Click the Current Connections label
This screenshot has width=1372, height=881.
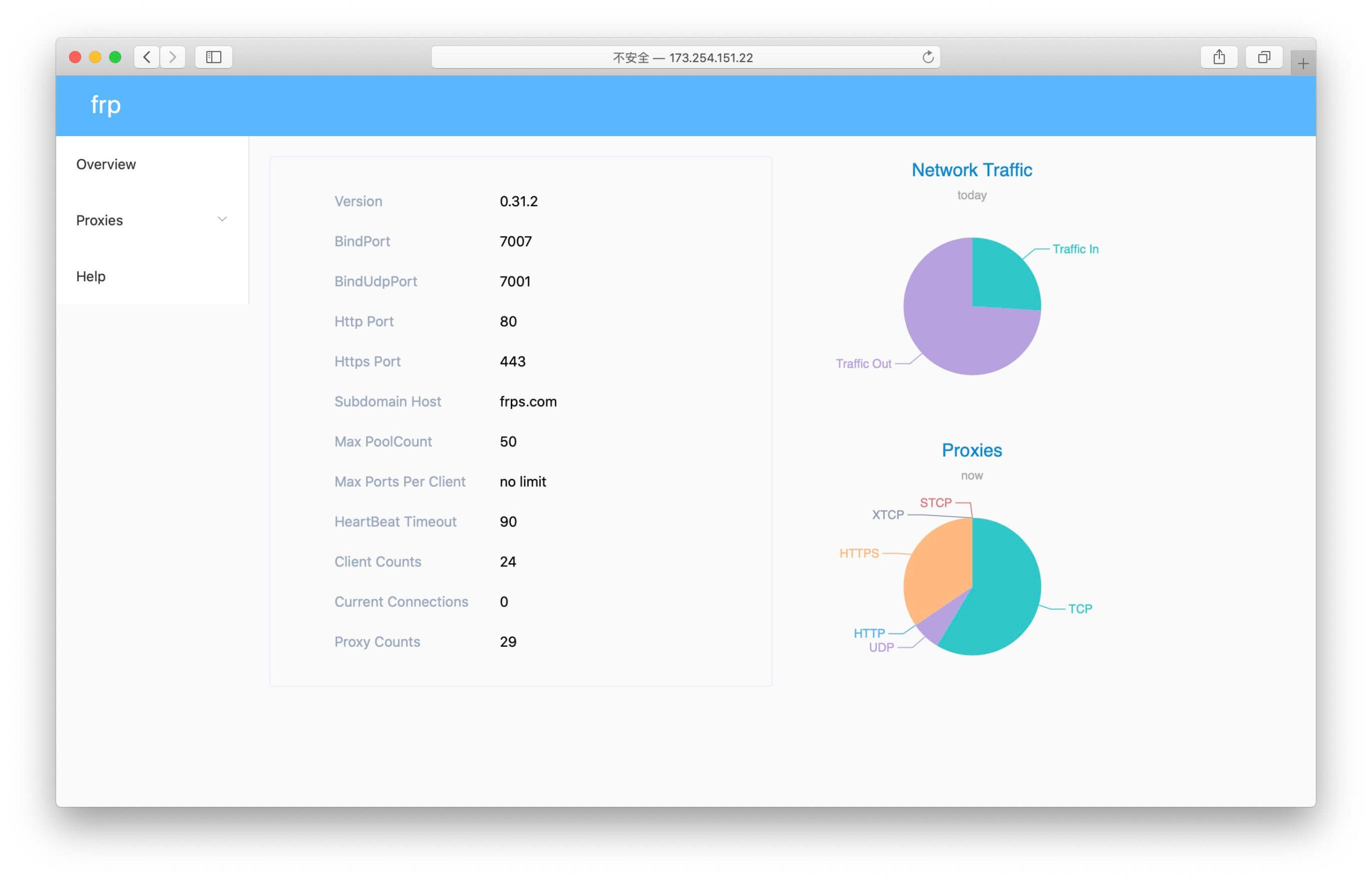pyautogui.click(x=401, y=602)
